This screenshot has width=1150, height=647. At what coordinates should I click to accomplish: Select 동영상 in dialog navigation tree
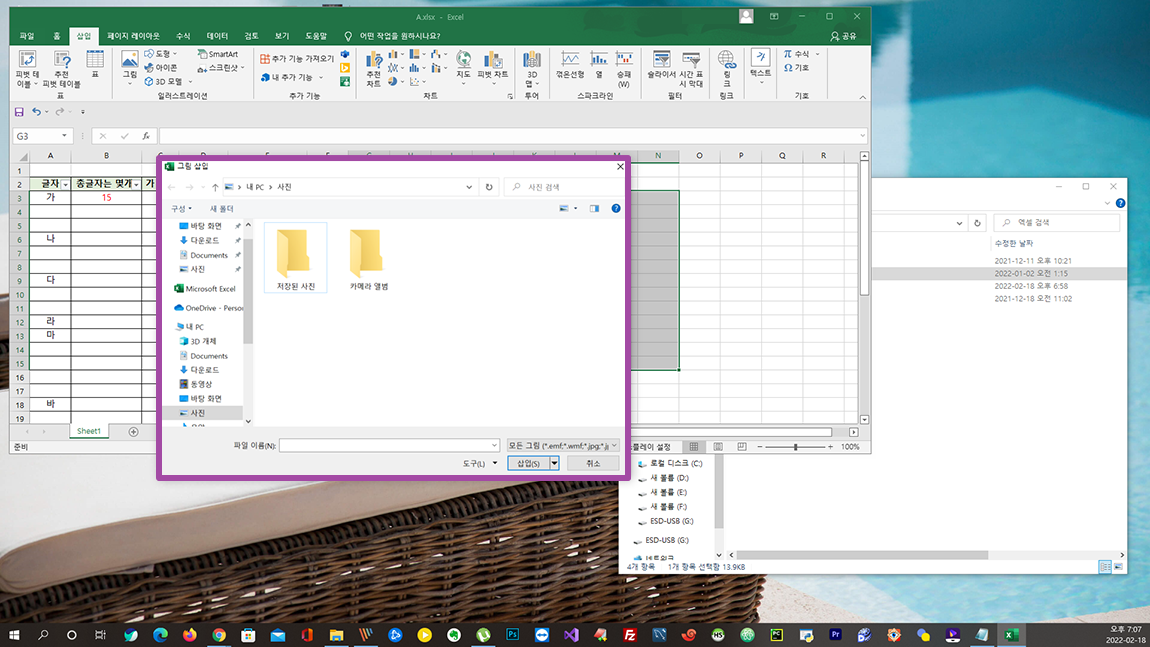tap(196, 384)
